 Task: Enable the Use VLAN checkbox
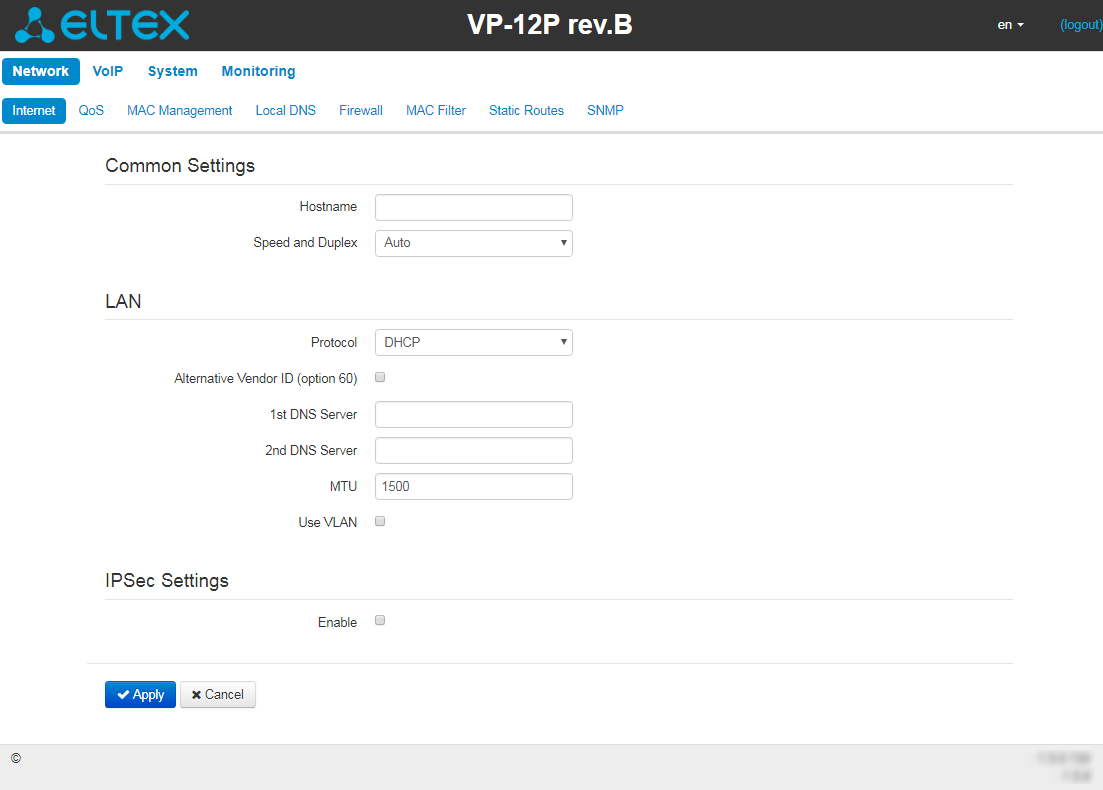[380, 521]
